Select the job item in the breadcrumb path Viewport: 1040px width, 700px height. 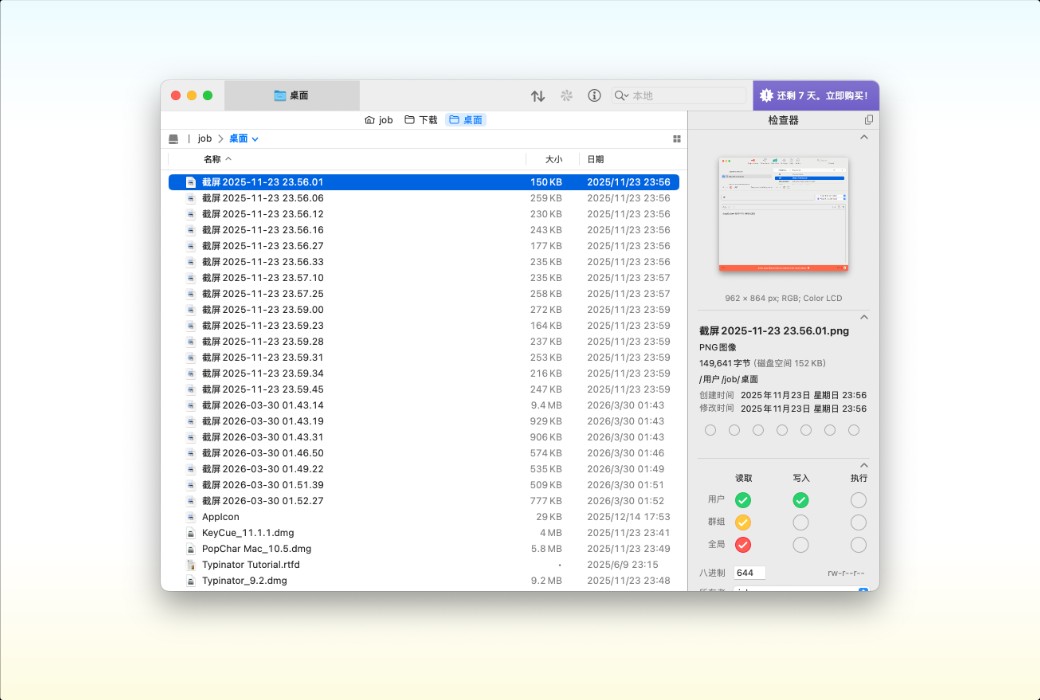[x=203, y=138]
